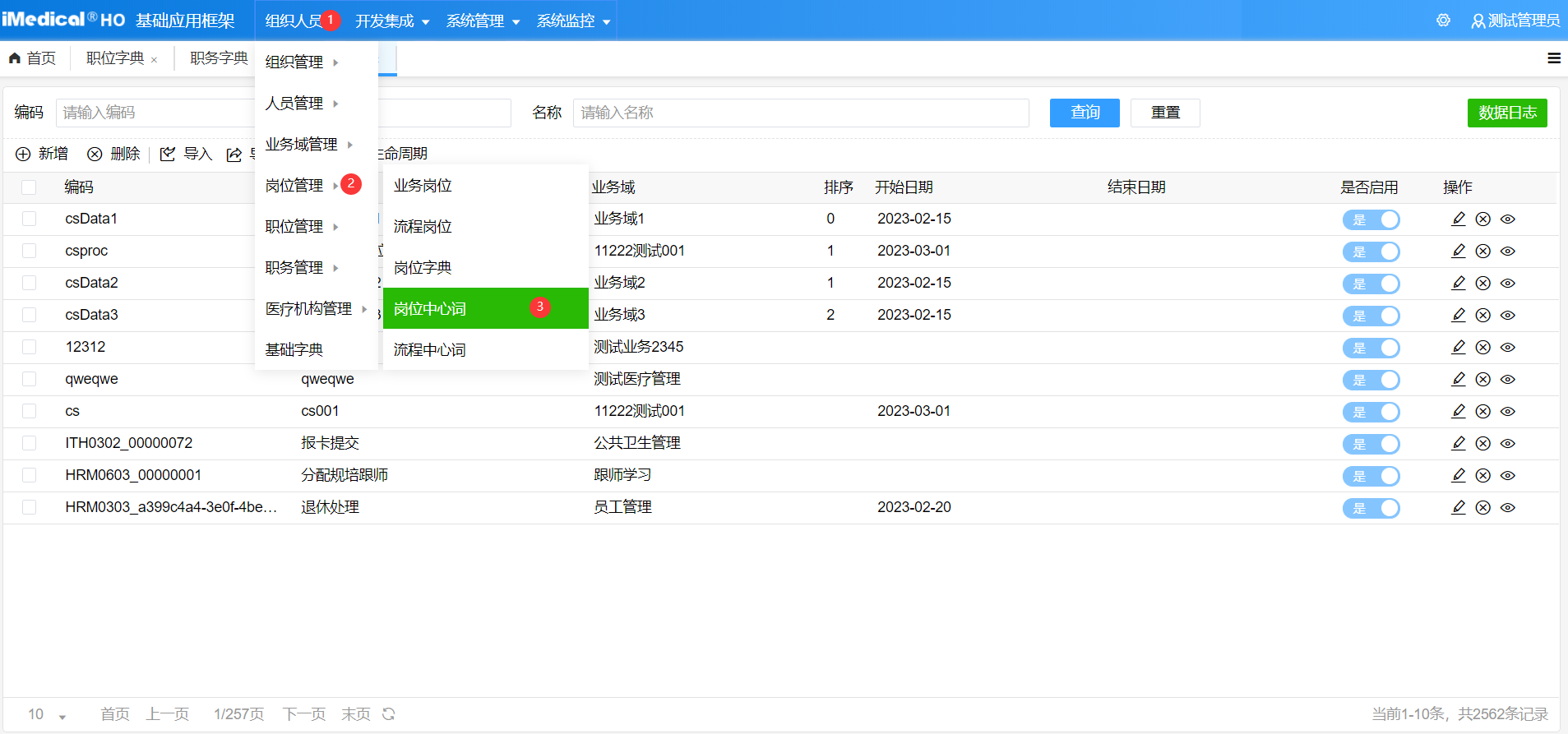This screenshot has height=734, width=1568.
Task: Expand the 组织管理 submenu
Action: pyautogui.click(x=316, y=62)
